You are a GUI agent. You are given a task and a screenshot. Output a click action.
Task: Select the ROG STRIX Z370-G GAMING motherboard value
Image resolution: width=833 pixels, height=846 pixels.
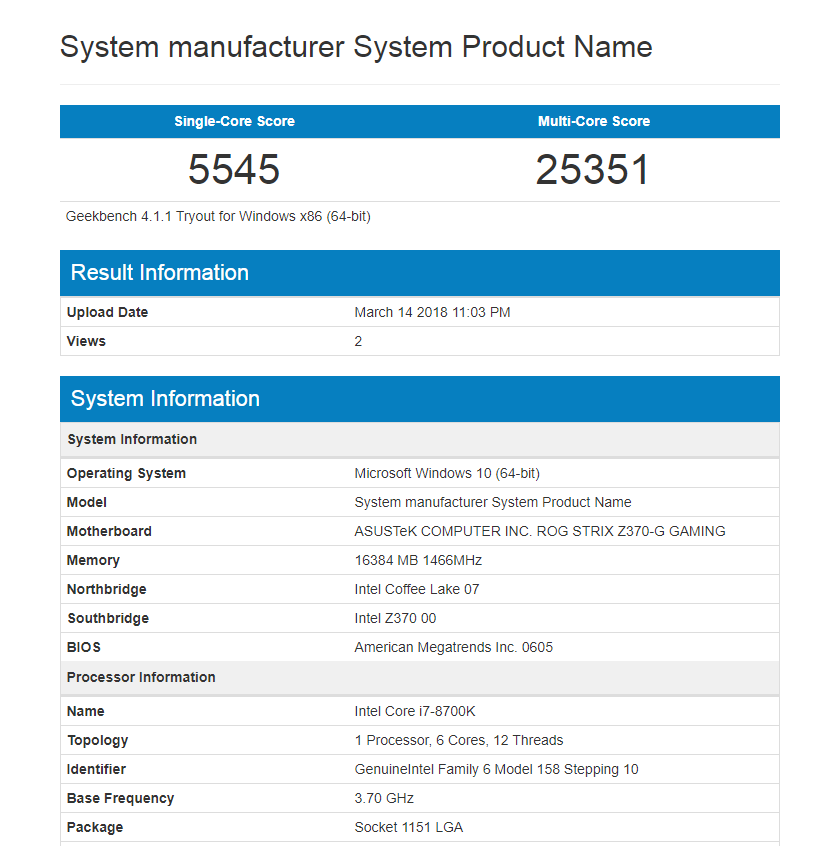(x=540, y=531)
